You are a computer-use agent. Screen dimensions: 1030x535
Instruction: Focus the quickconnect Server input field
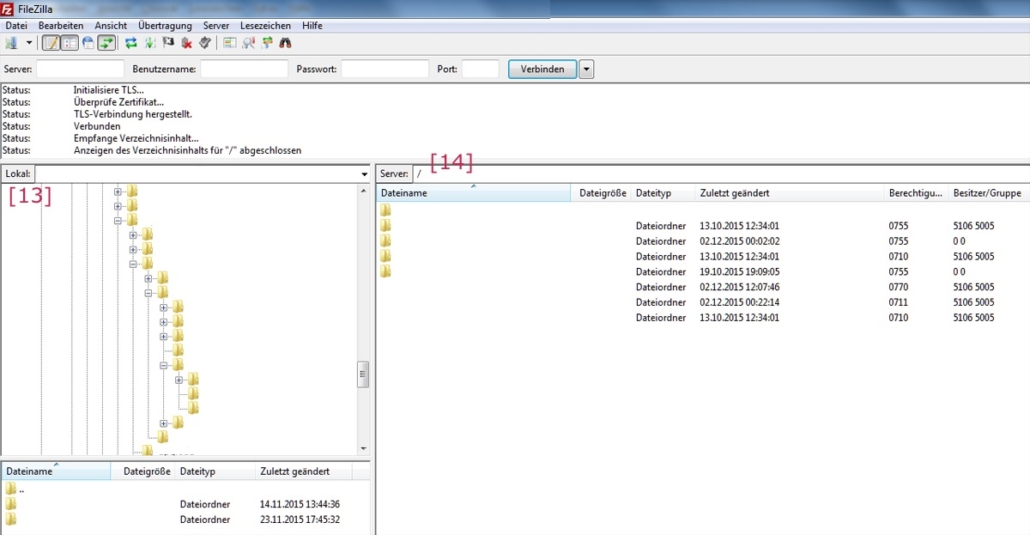(x=80, y=69)
